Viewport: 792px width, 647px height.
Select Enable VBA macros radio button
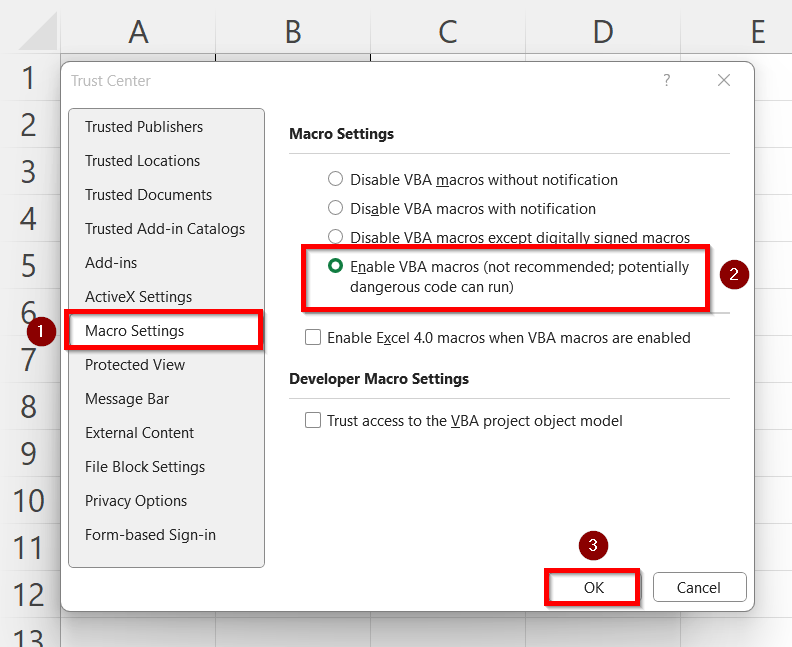pos(336,267)
